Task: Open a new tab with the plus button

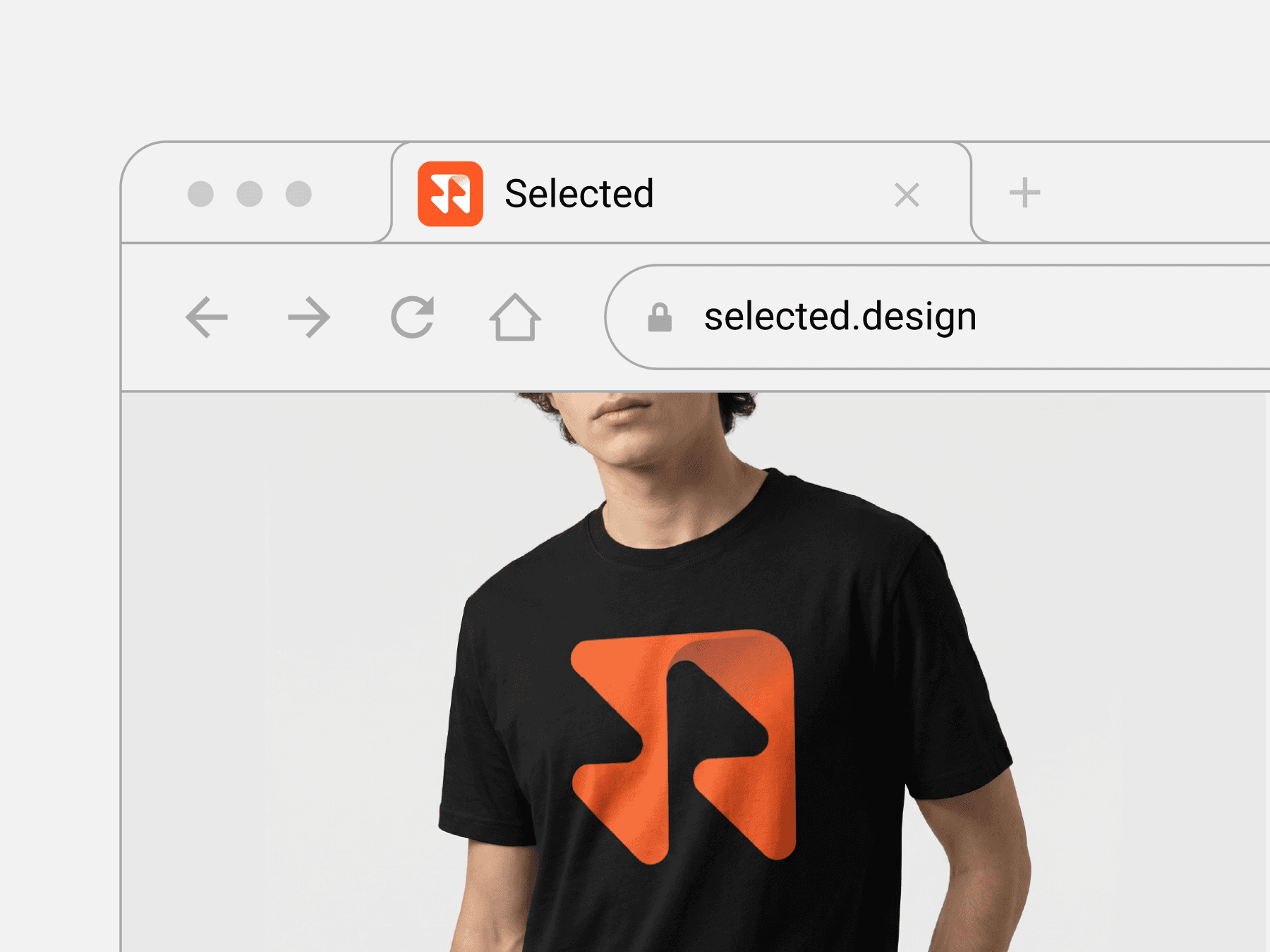Action: click(x=1024, y=193)
